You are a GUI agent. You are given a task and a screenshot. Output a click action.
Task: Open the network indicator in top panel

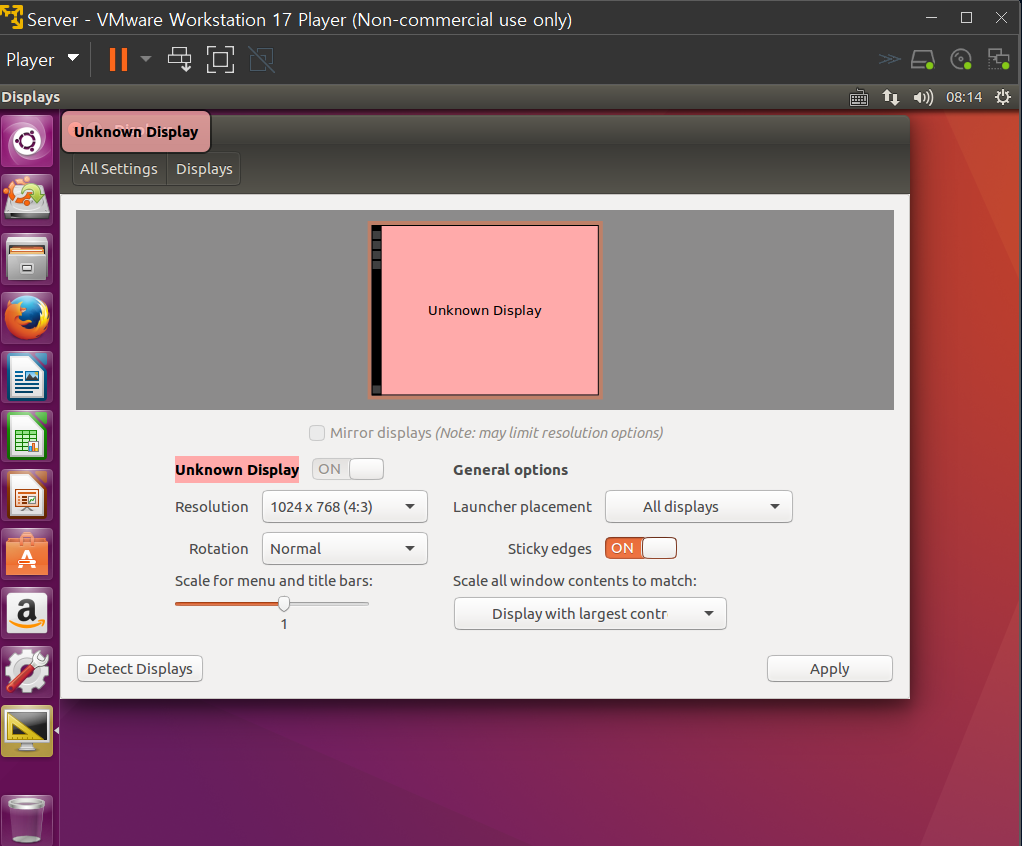coord(890,98)
